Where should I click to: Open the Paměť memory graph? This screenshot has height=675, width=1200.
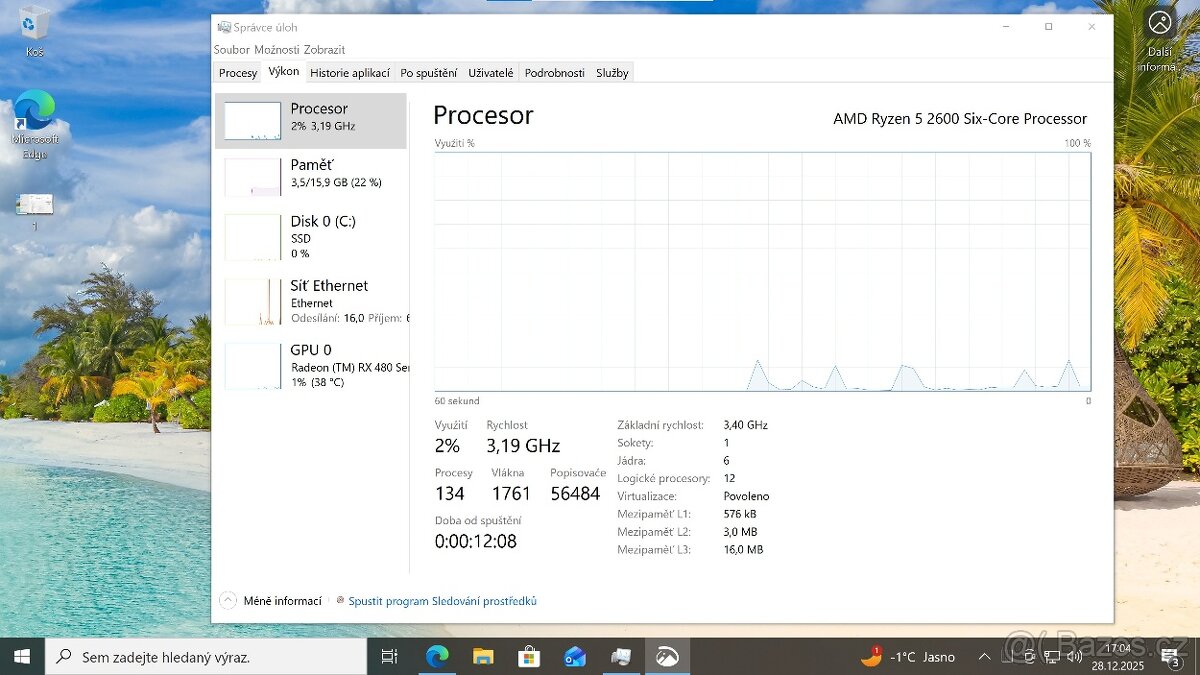click(310, 175)
